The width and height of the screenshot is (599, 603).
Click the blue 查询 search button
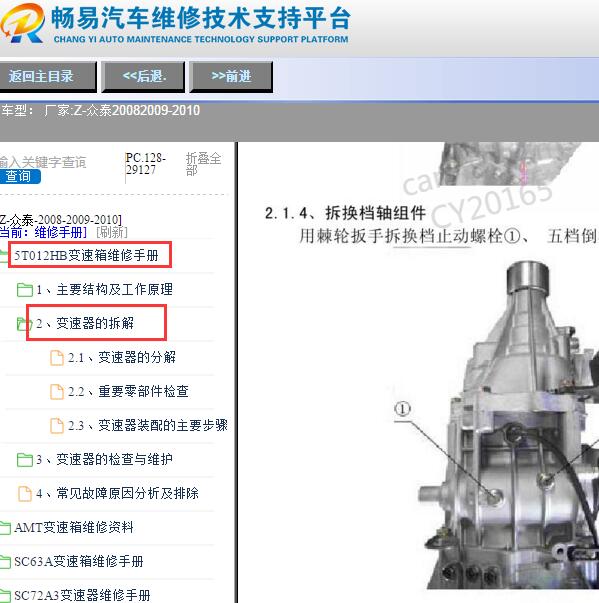tap(19, 177)
